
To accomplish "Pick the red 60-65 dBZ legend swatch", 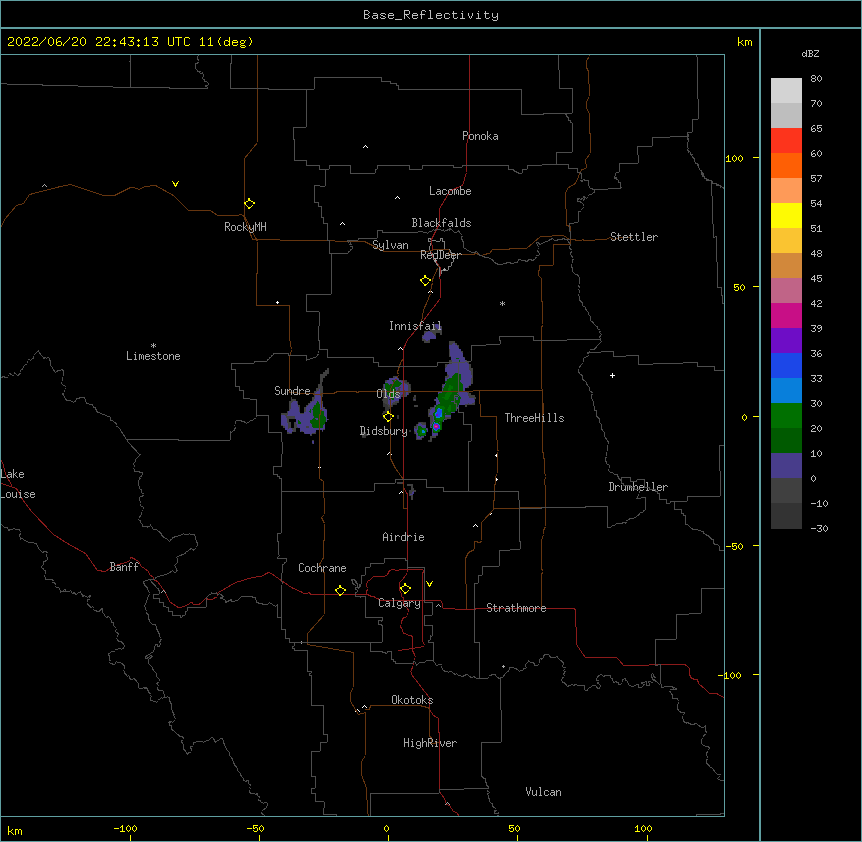I will click(786, 140).
